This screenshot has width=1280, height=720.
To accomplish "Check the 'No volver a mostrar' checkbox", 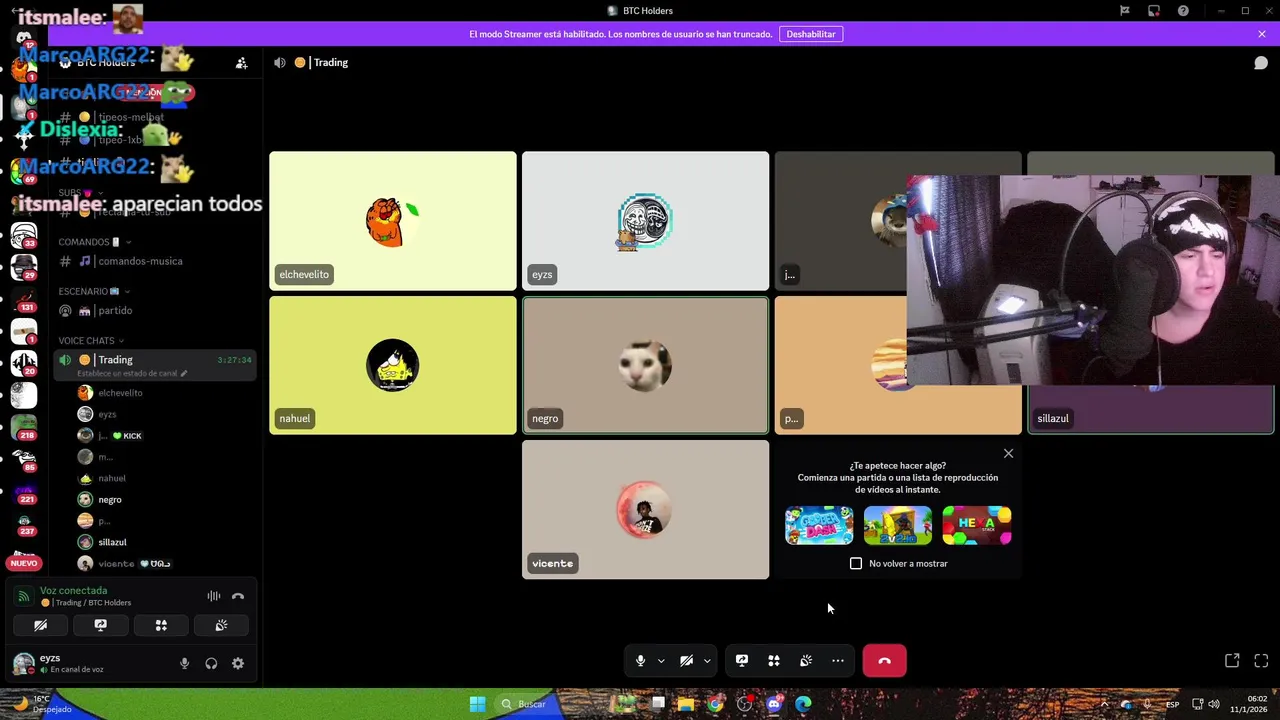I will [856, 564].
